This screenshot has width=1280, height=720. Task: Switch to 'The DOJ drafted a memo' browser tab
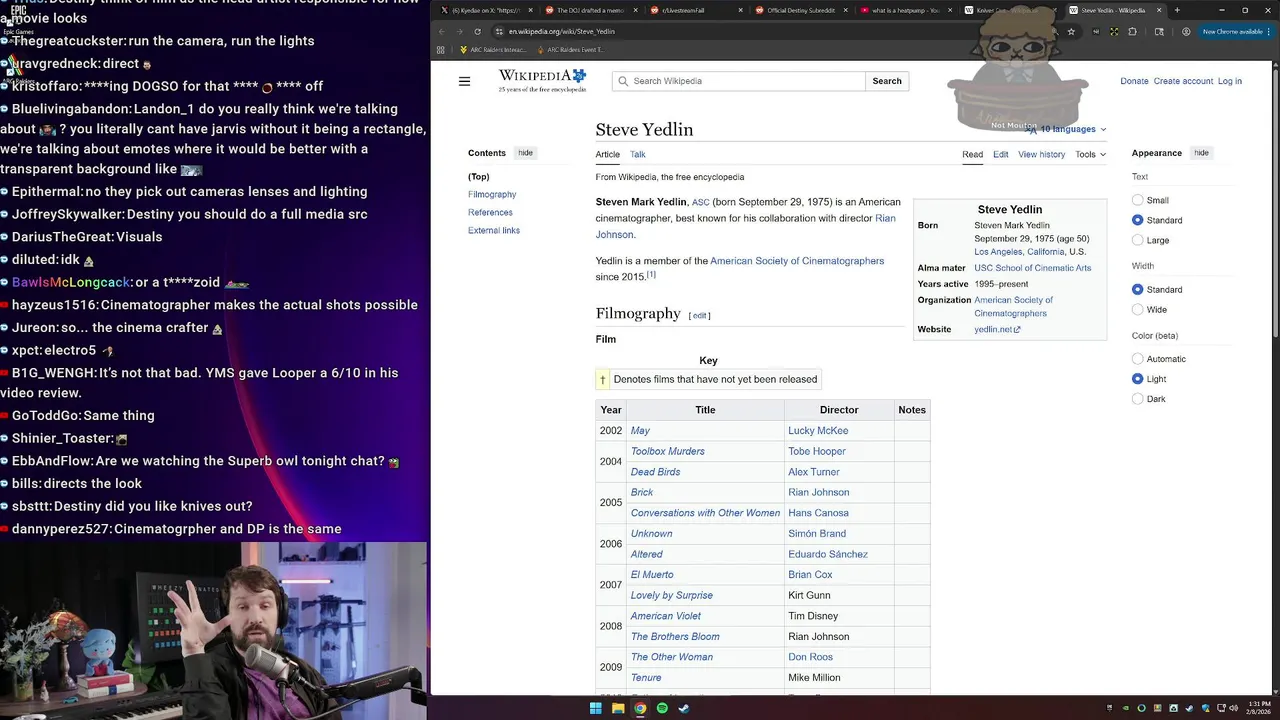[x=590, y=10]
